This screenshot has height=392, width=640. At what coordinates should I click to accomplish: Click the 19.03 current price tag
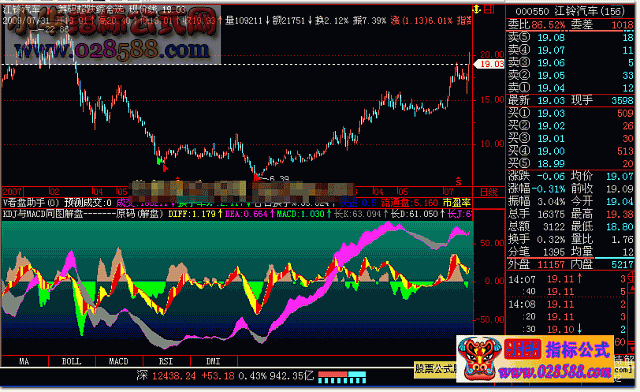pyautogui.click(x=489, y=64)
